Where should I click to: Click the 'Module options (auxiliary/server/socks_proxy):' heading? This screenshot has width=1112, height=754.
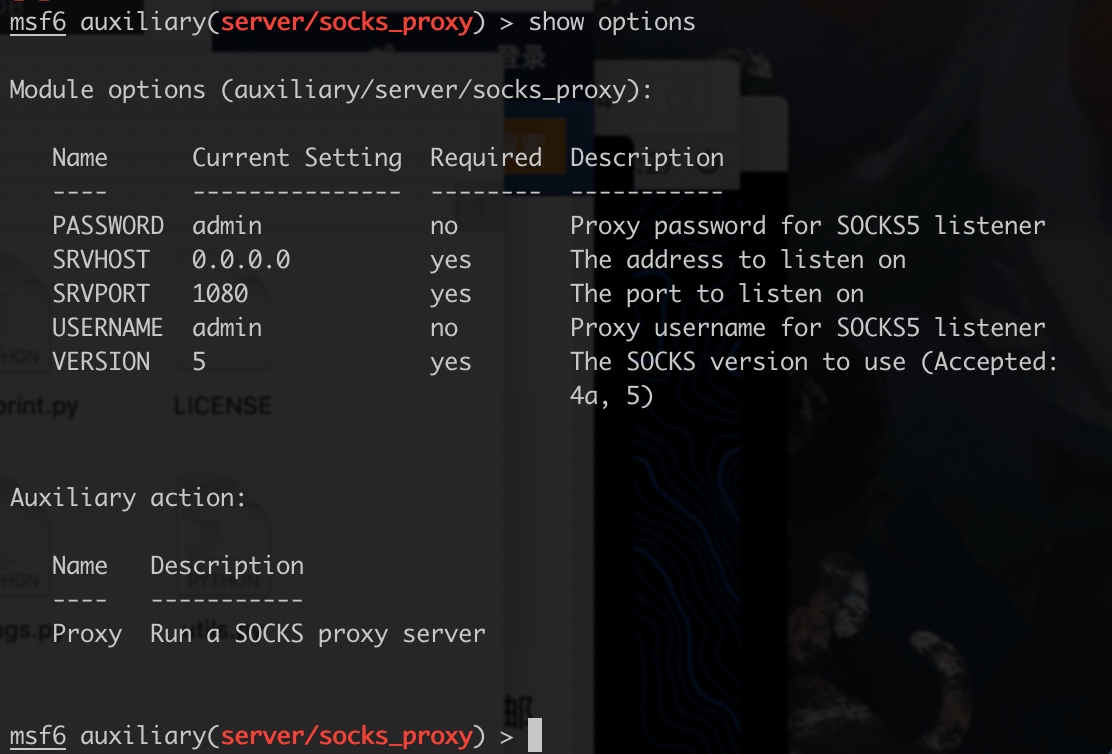click(x=330, y=90)
